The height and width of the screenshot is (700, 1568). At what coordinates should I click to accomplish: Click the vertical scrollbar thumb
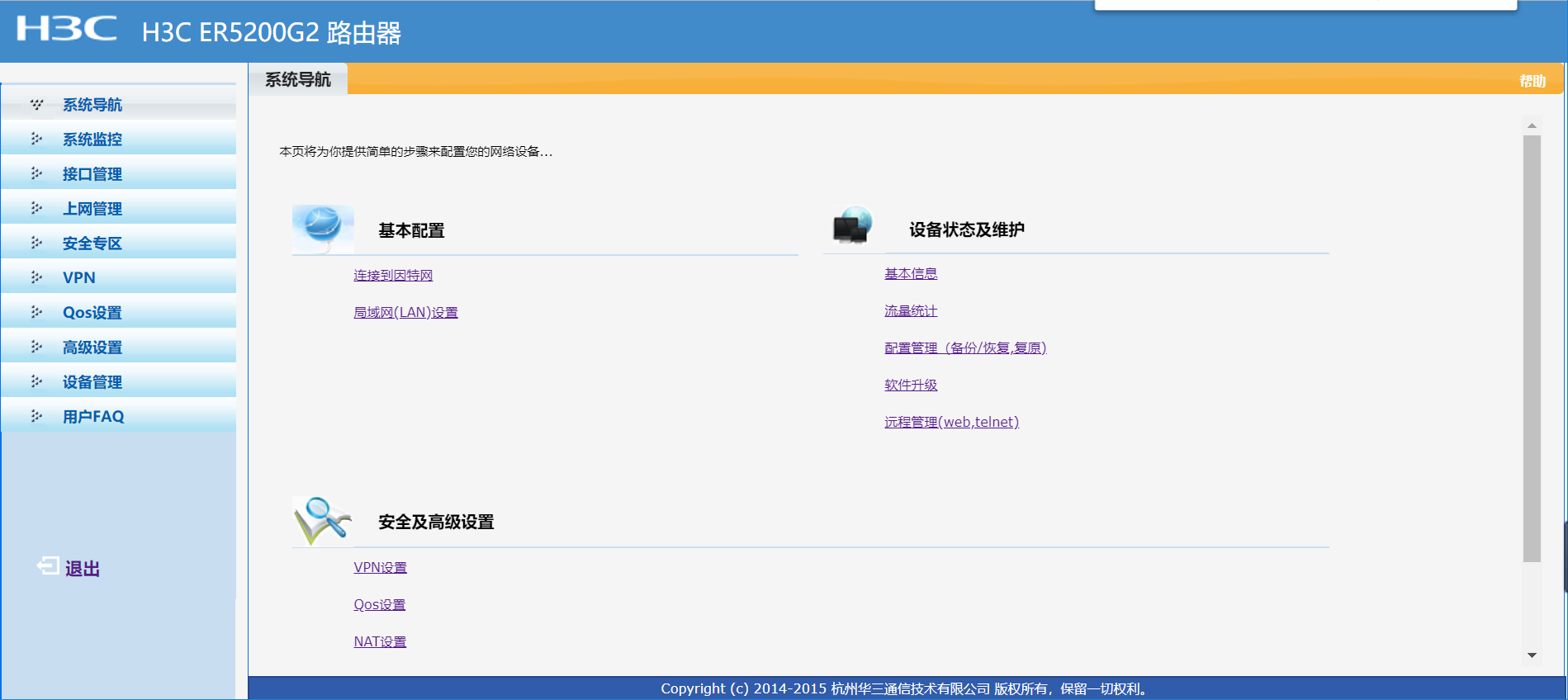click(x=1532, y=348)
